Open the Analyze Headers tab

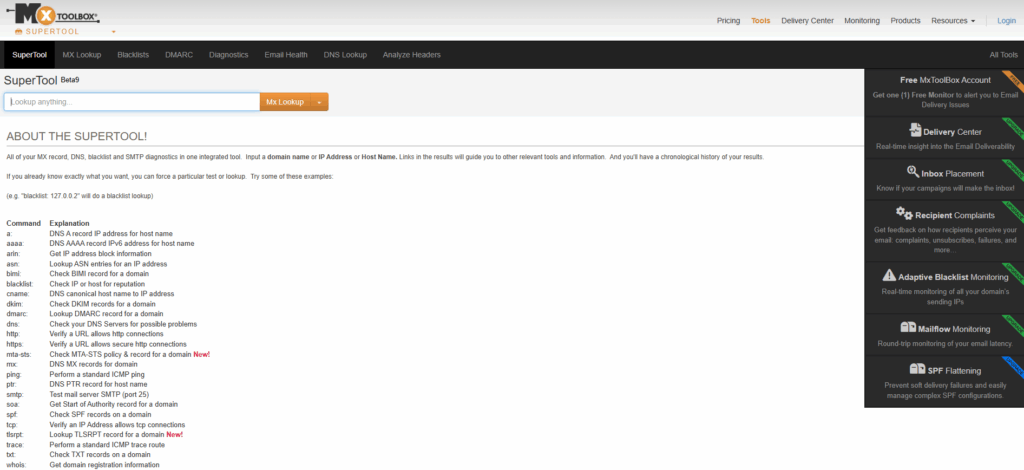[x=411, y=55]
